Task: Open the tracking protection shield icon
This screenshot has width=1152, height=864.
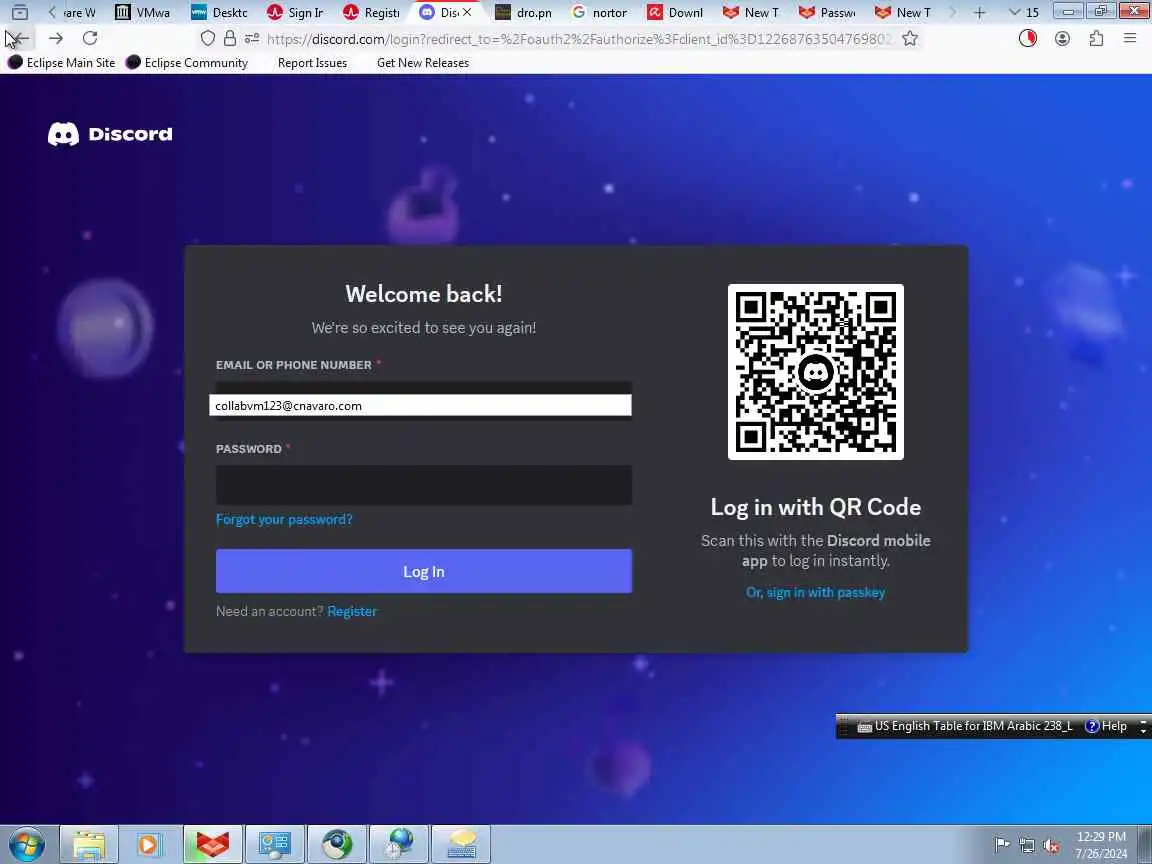Action: pyautogui.click(x=208, y=39)
